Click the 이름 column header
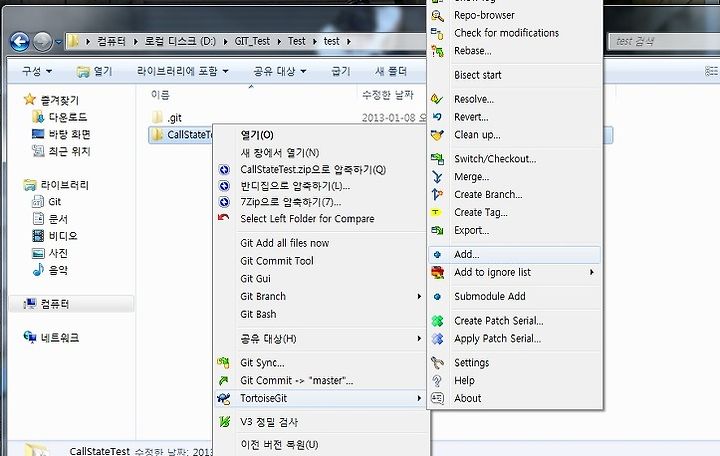Viewport: 720px width, 456px height. point(160,95)
